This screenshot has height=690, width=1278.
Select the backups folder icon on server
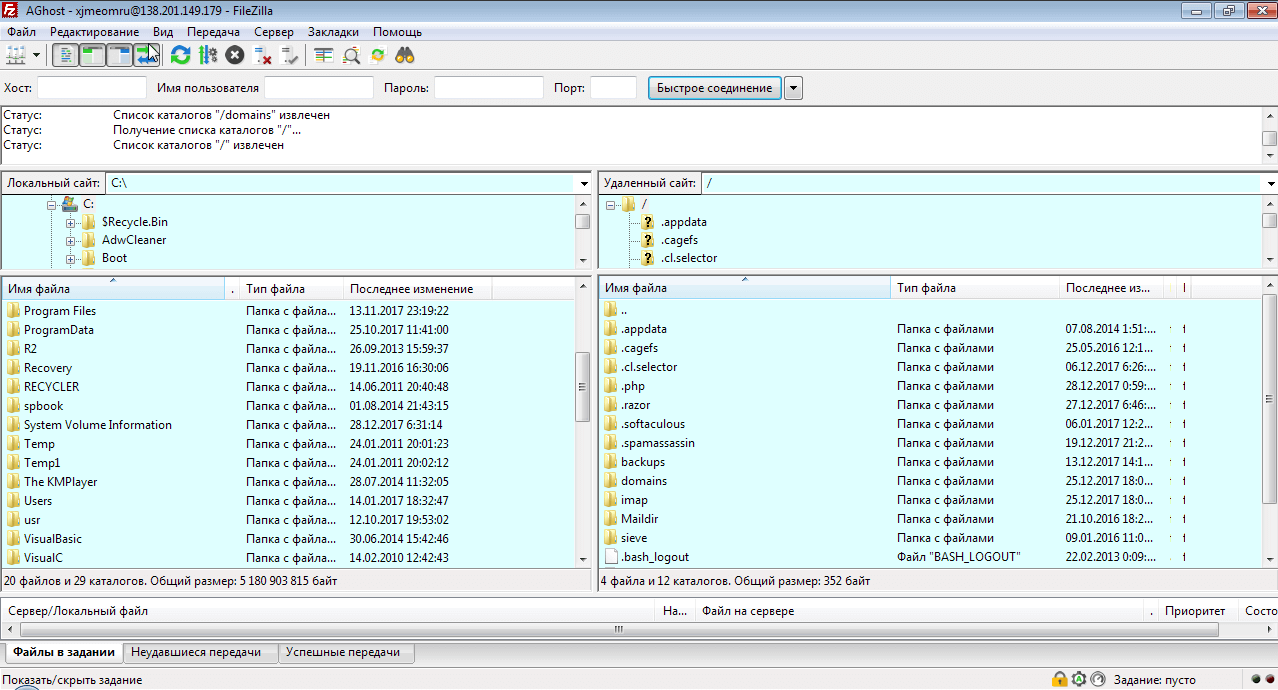tap(611, 462)
